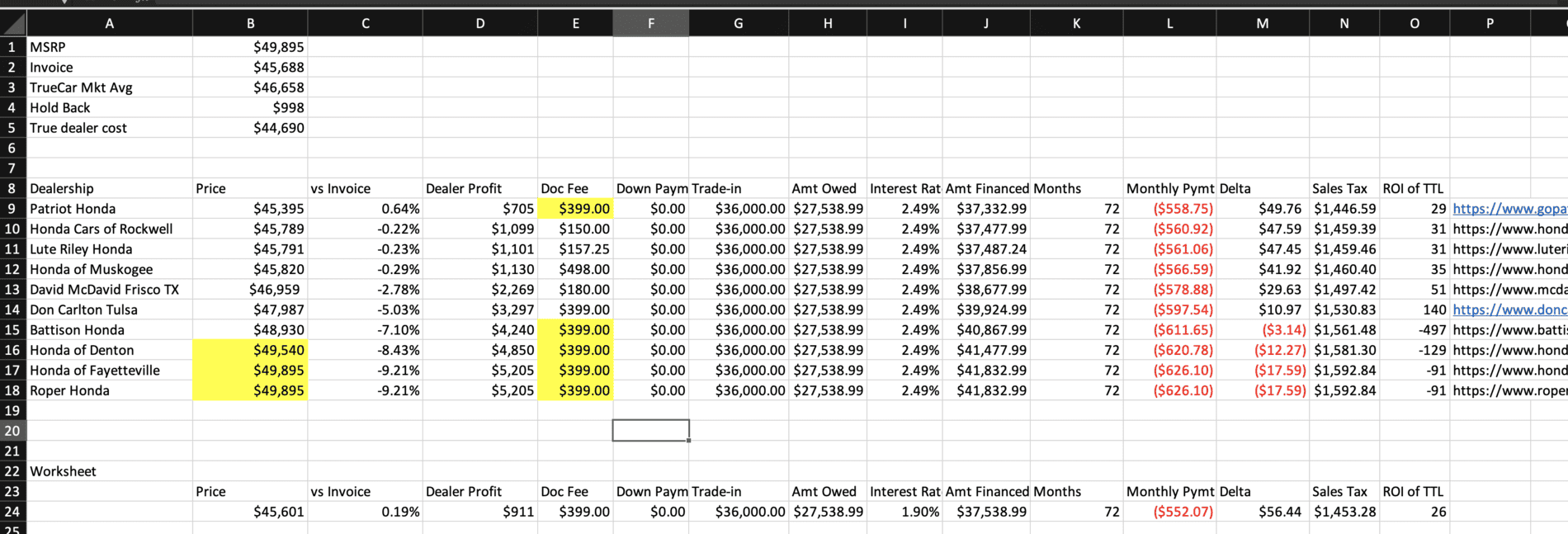This screenshot has height=534, width=1568.
Task: Select Battison Honda ROI value -497
Action: point(1415,330)
